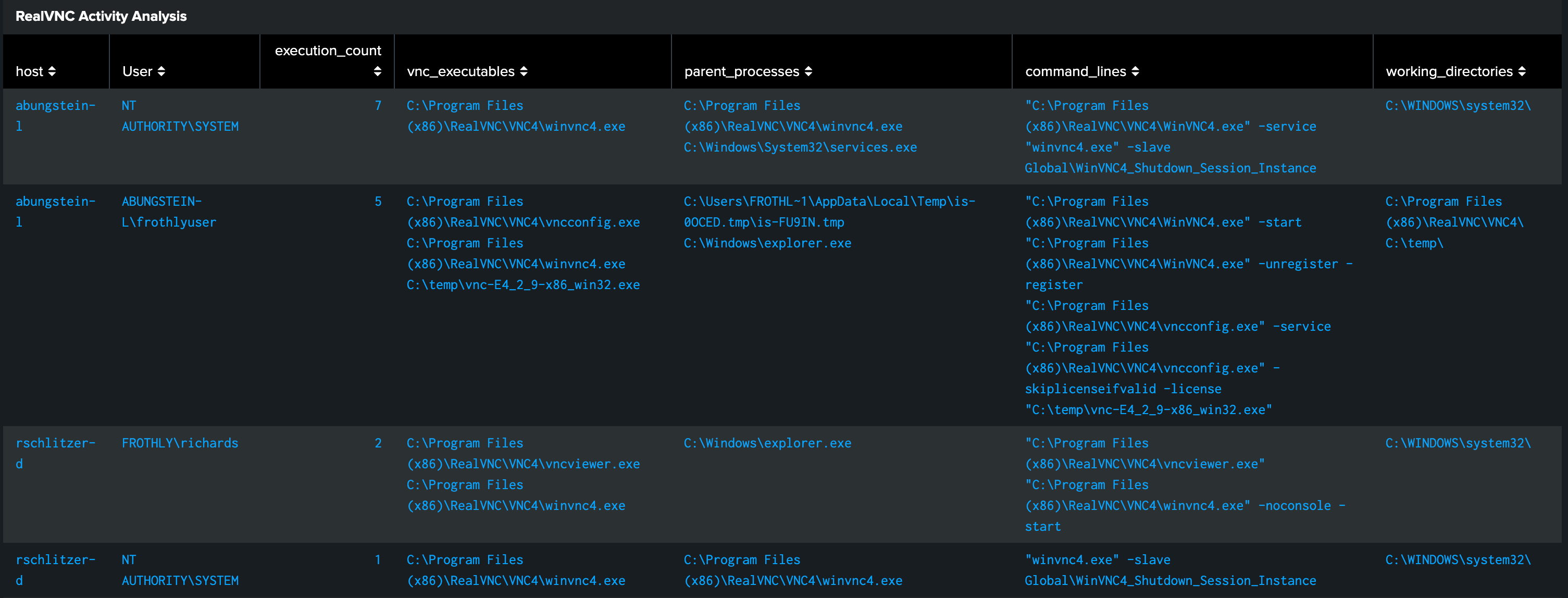Viewport: 1568px width, 598px height.
Task: Click sort icon on vnc_executables column
Action: [x=524, y=72]
